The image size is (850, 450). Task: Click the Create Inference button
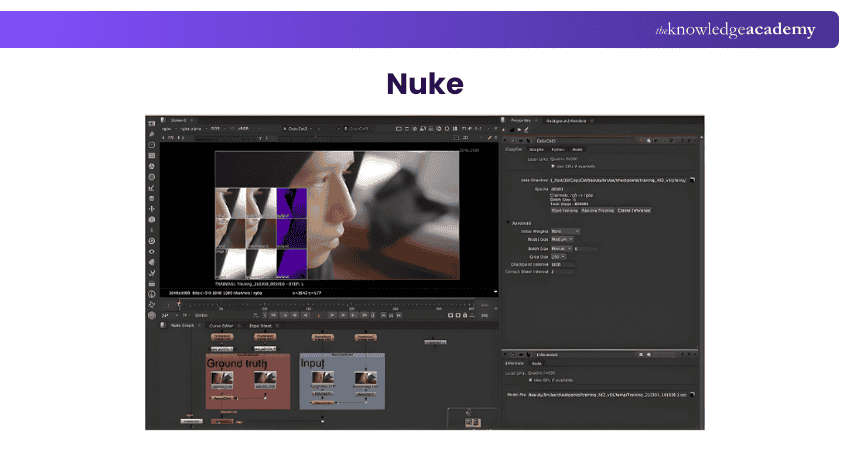pos(634,210)
